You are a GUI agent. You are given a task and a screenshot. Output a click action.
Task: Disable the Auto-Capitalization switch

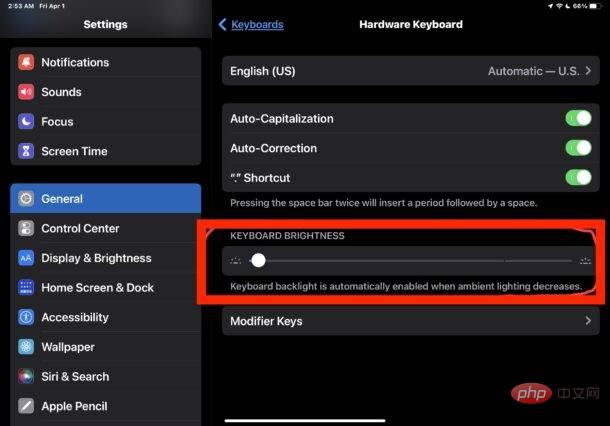coord(578,118)
